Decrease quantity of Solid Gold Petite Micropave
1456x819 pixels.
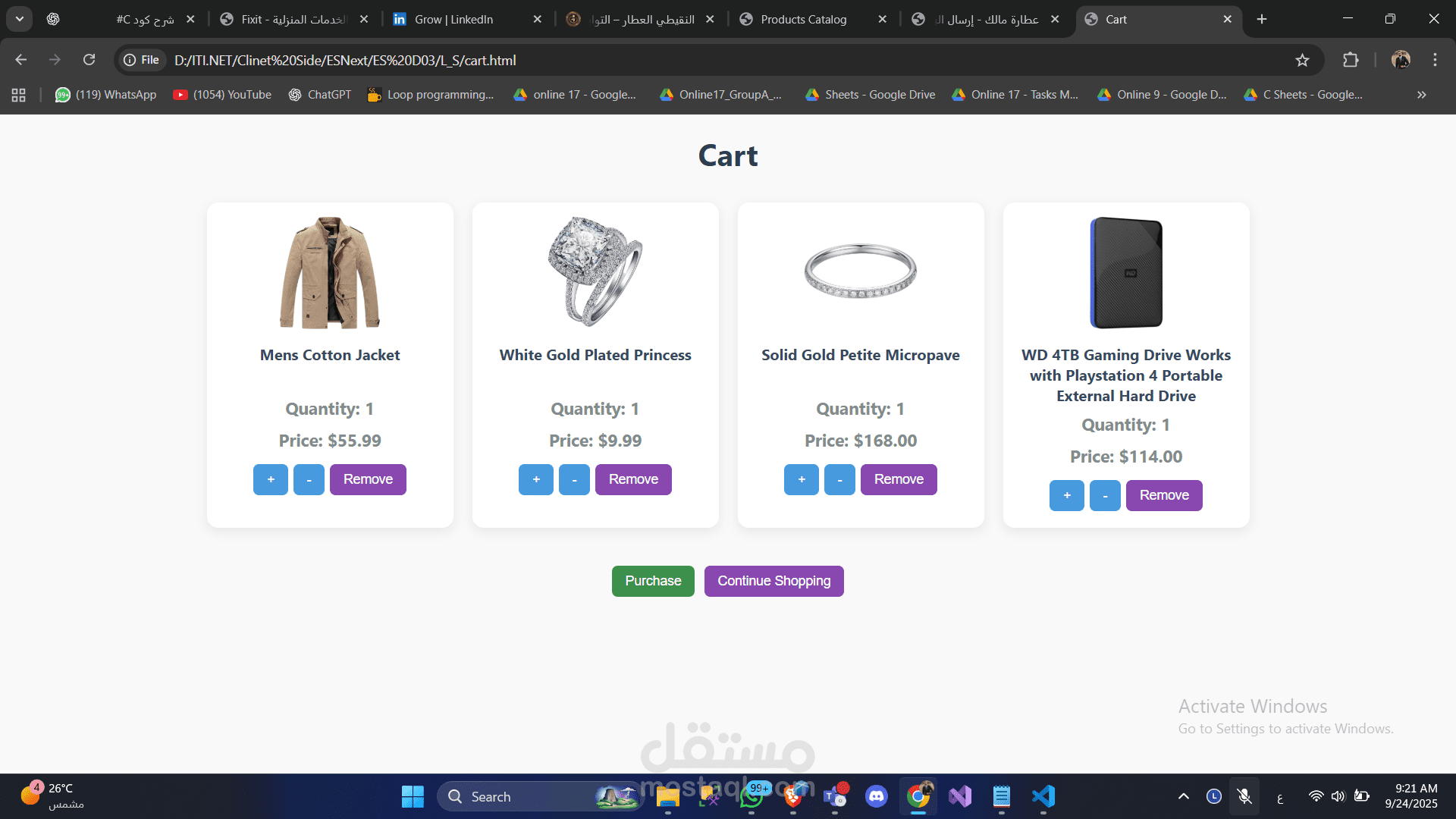839,479
